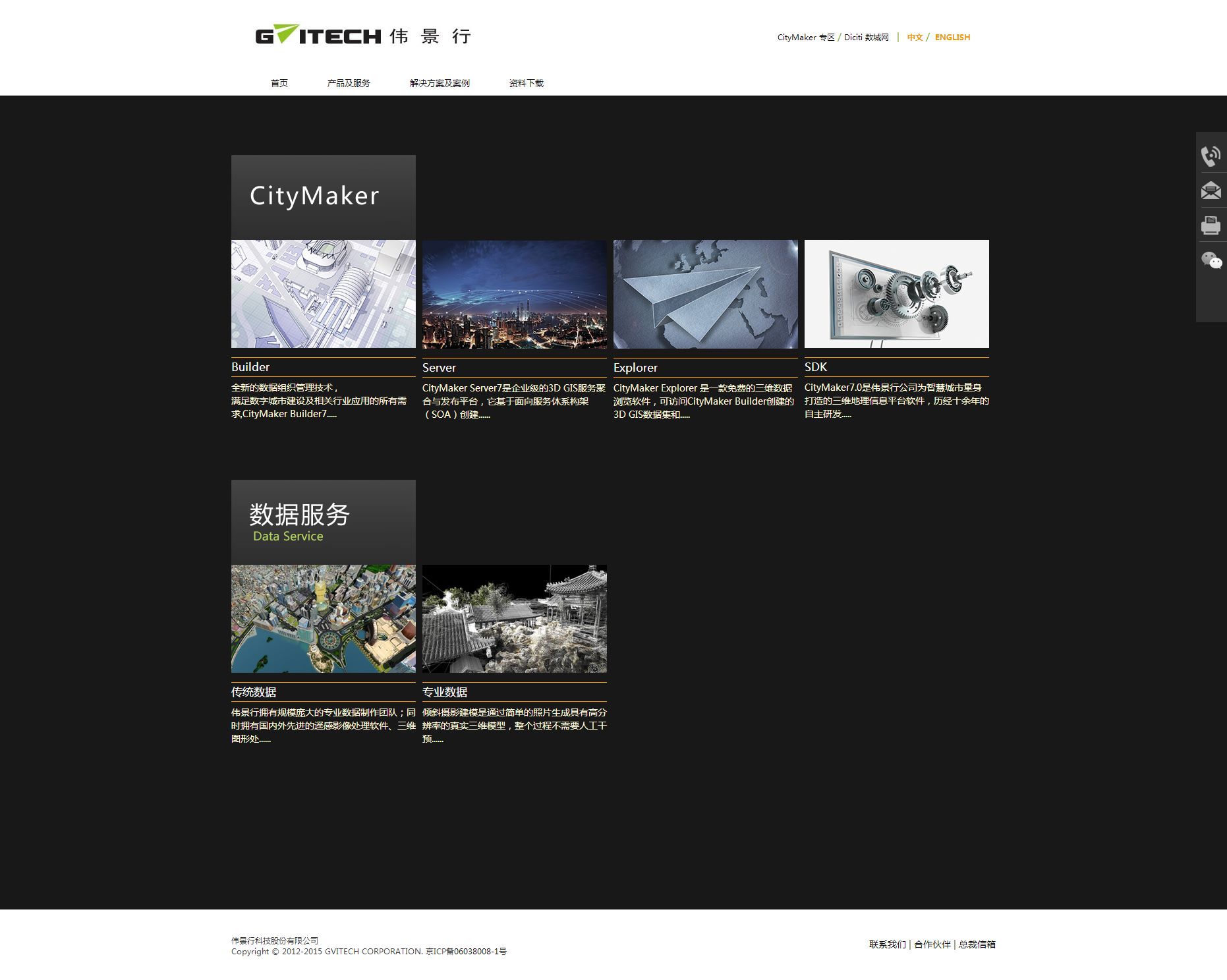Open 合作伙伴 footer link
The height and width of the screenshot is (980, 1227).
[932, 944]
